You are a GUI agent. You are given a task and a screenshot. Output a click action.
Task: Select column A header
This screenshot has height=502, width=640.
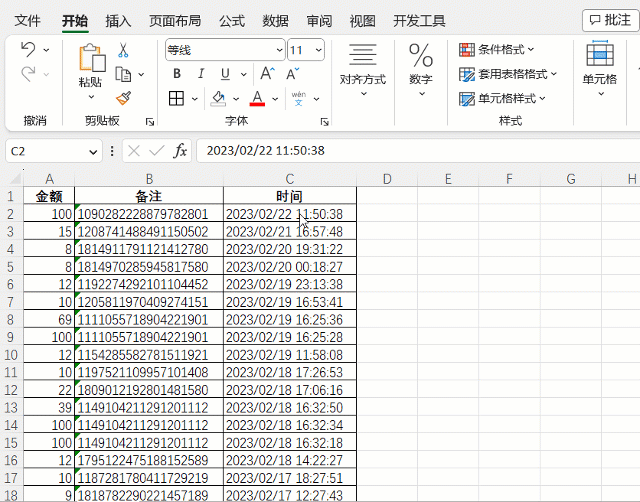point(49,179)
